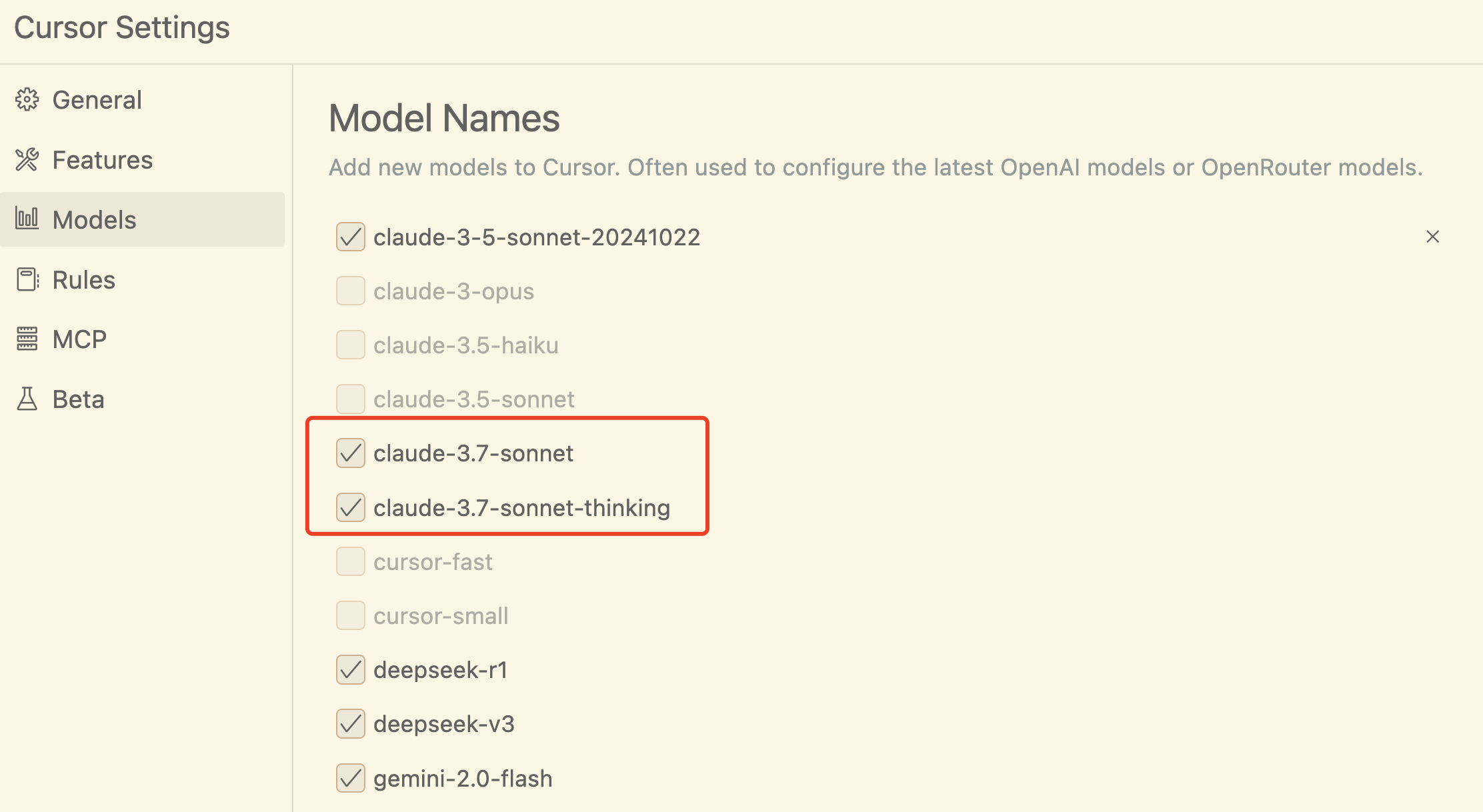Image resolution: width=1483 pixels, height=812 pixels.
Task: Click the claude-3-5-sonnet-20241022 model name
Action: pyautogui.click(x=537, y=237)
